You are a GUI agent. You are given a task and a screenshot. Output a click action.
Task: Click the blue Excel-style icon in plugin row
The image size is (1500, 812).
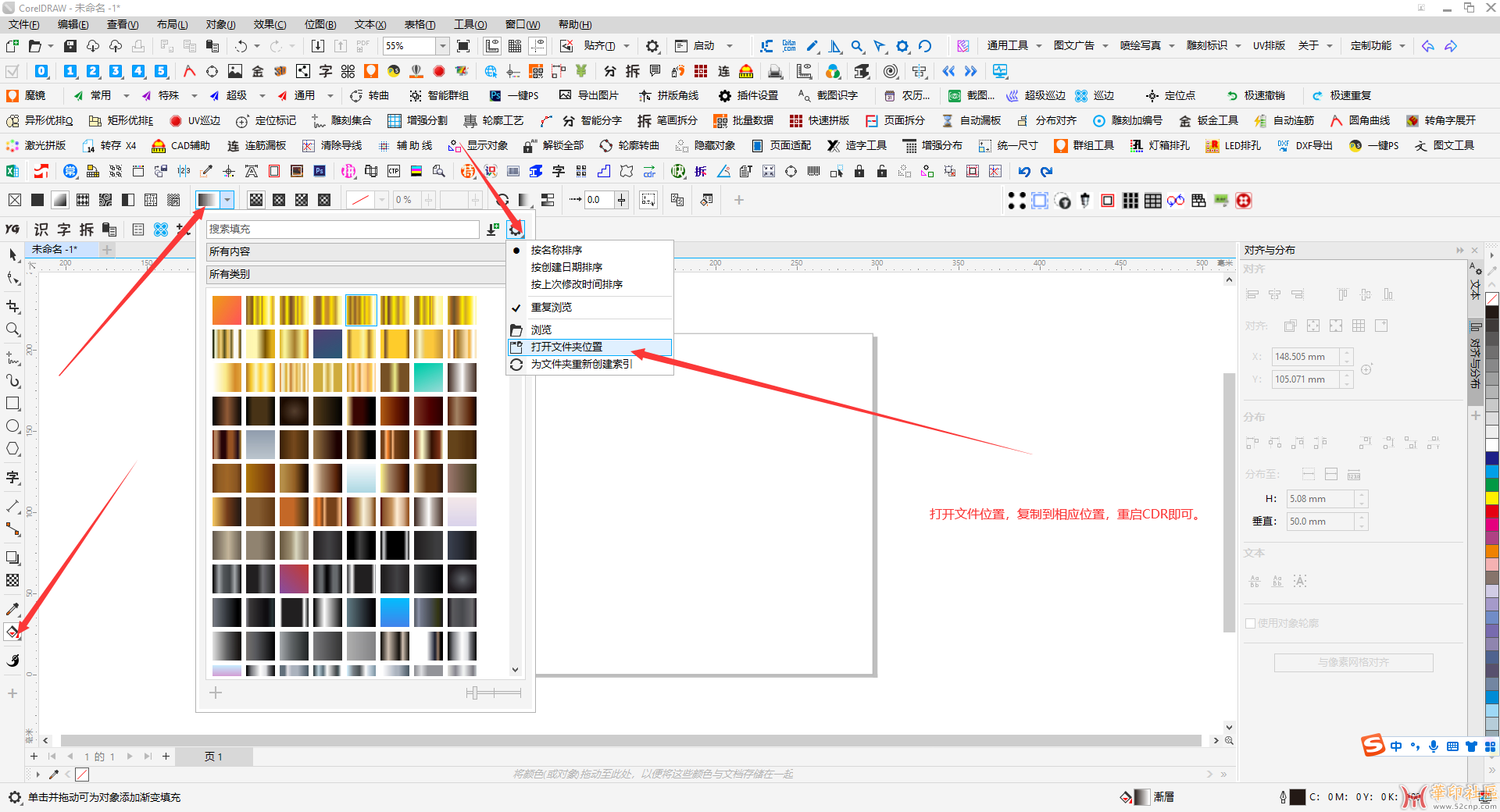click(12, 171)
